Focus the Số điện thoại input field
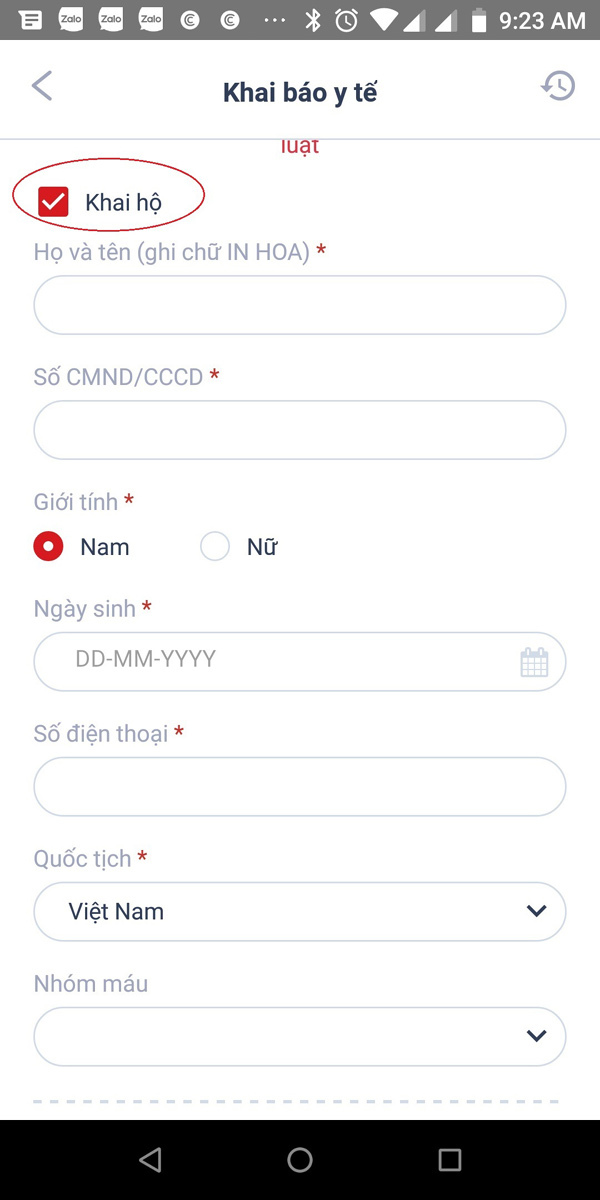The height and width of the screenshot is (1200, 600). (x=300, y=786)
